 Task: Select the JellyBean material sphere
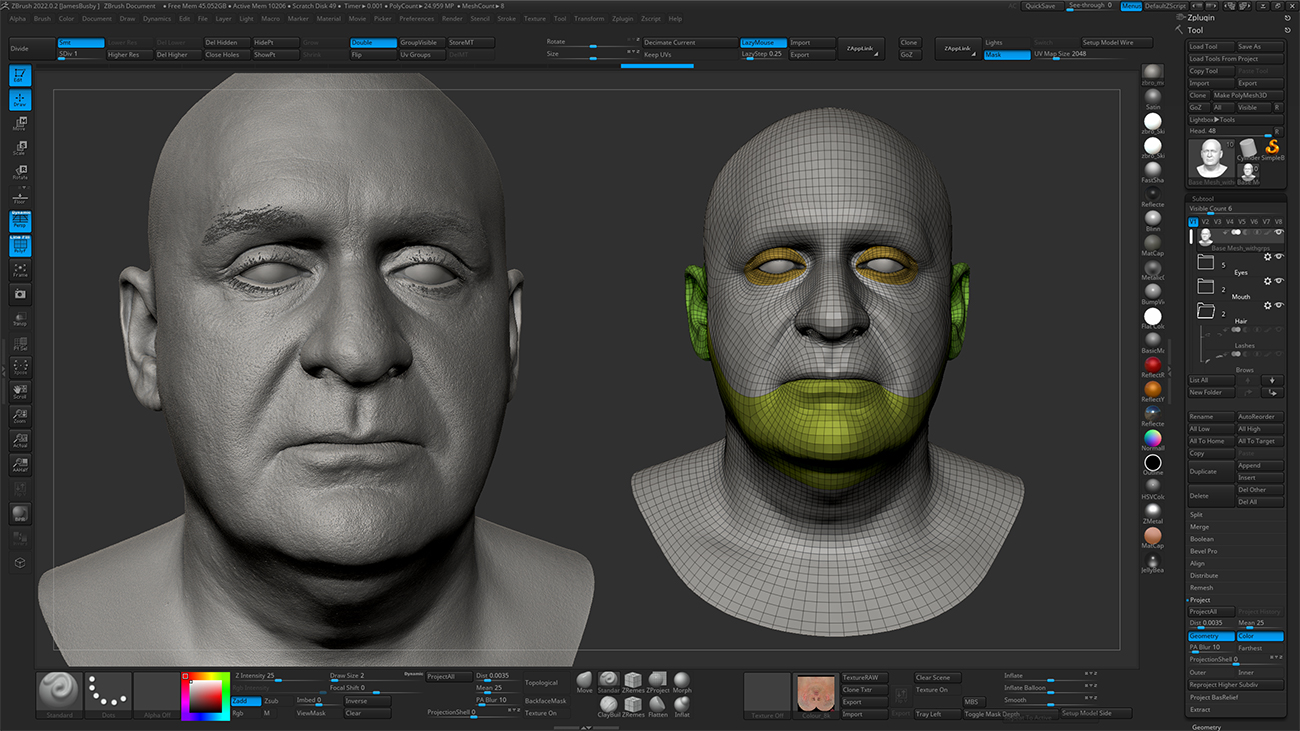coord(1153,561)
